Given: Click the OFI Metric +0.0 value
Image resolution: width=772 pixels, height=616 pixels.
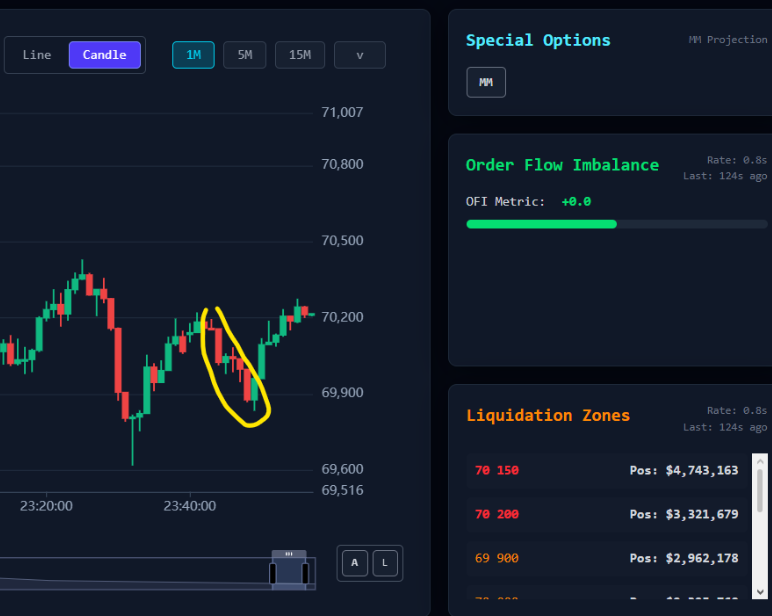Looking at the screenshot, I should (576, 202).
